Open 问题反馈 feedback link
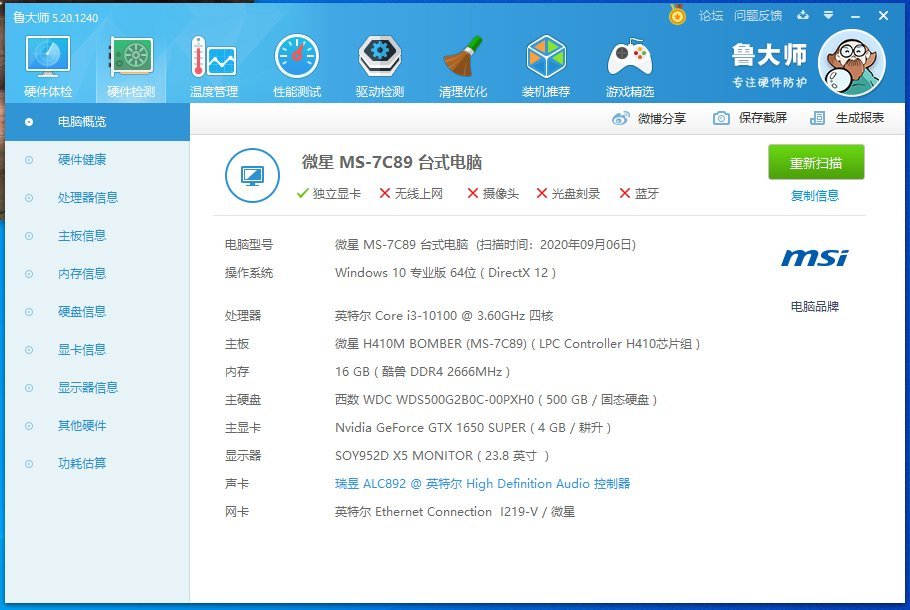 tap(758, 16)
